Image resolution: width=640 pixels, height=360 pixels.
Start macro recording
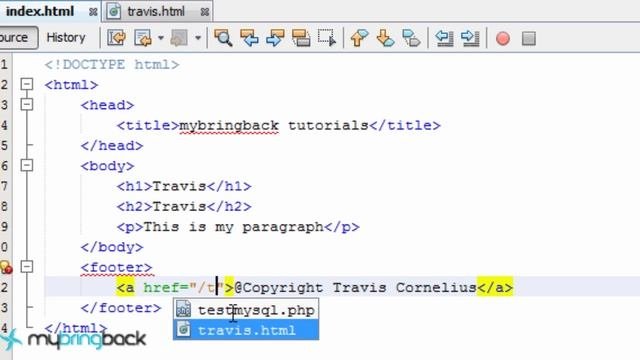pyautogui.click(x=503, y=39)
